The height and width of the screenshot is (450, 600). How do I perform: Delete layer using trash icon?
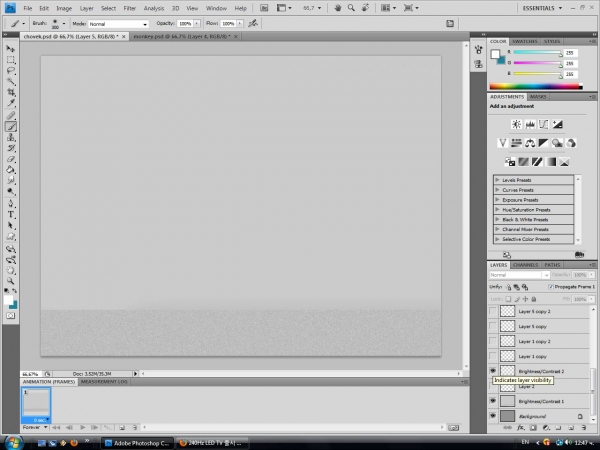click(584, 427)
